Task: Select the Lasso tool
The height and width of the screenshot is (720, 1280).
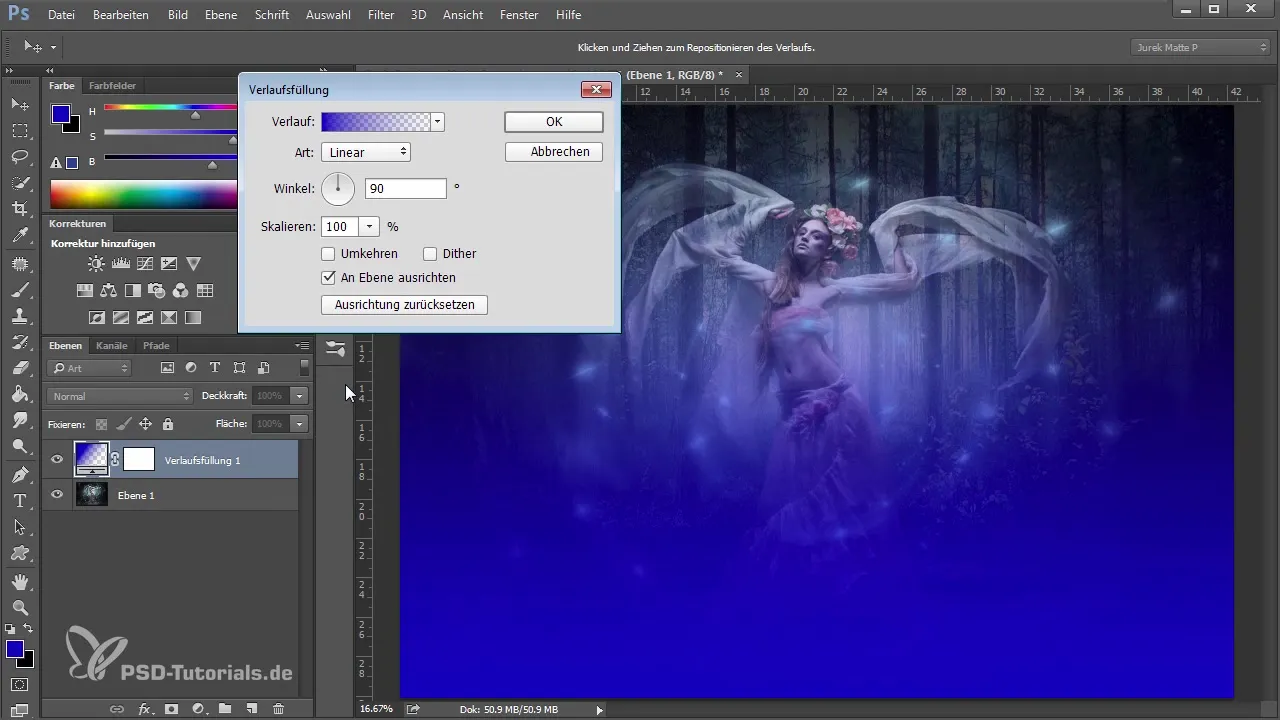Action: (x=19, y=157)
